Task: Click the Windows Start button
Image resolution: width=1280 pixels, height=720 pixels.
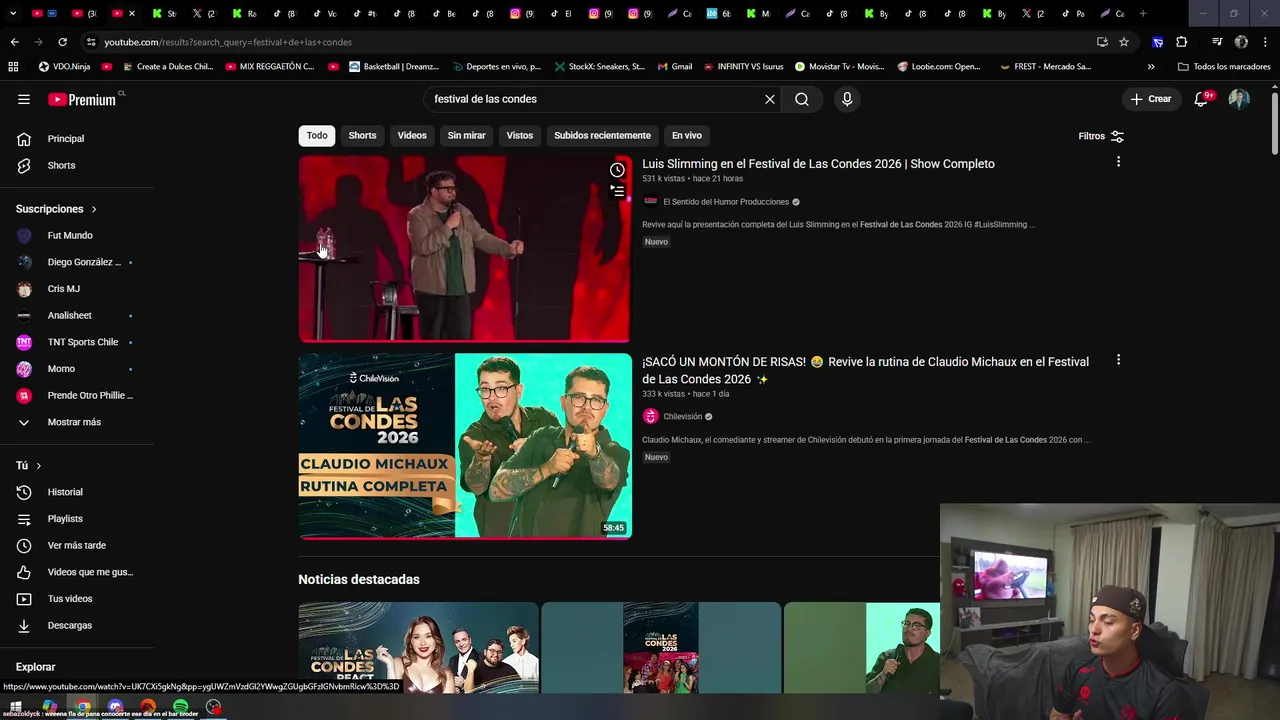Action: point(16,707)
